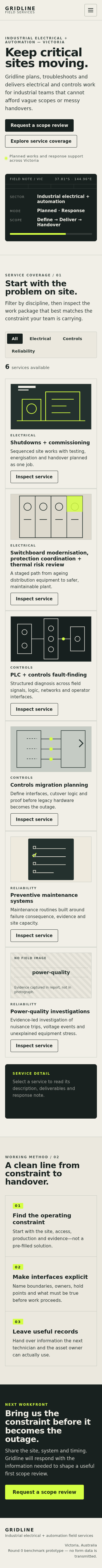Click the PLC controls fault-finding diagram
This screenshot has height=1568, width=102.
(x=51, y=639)
